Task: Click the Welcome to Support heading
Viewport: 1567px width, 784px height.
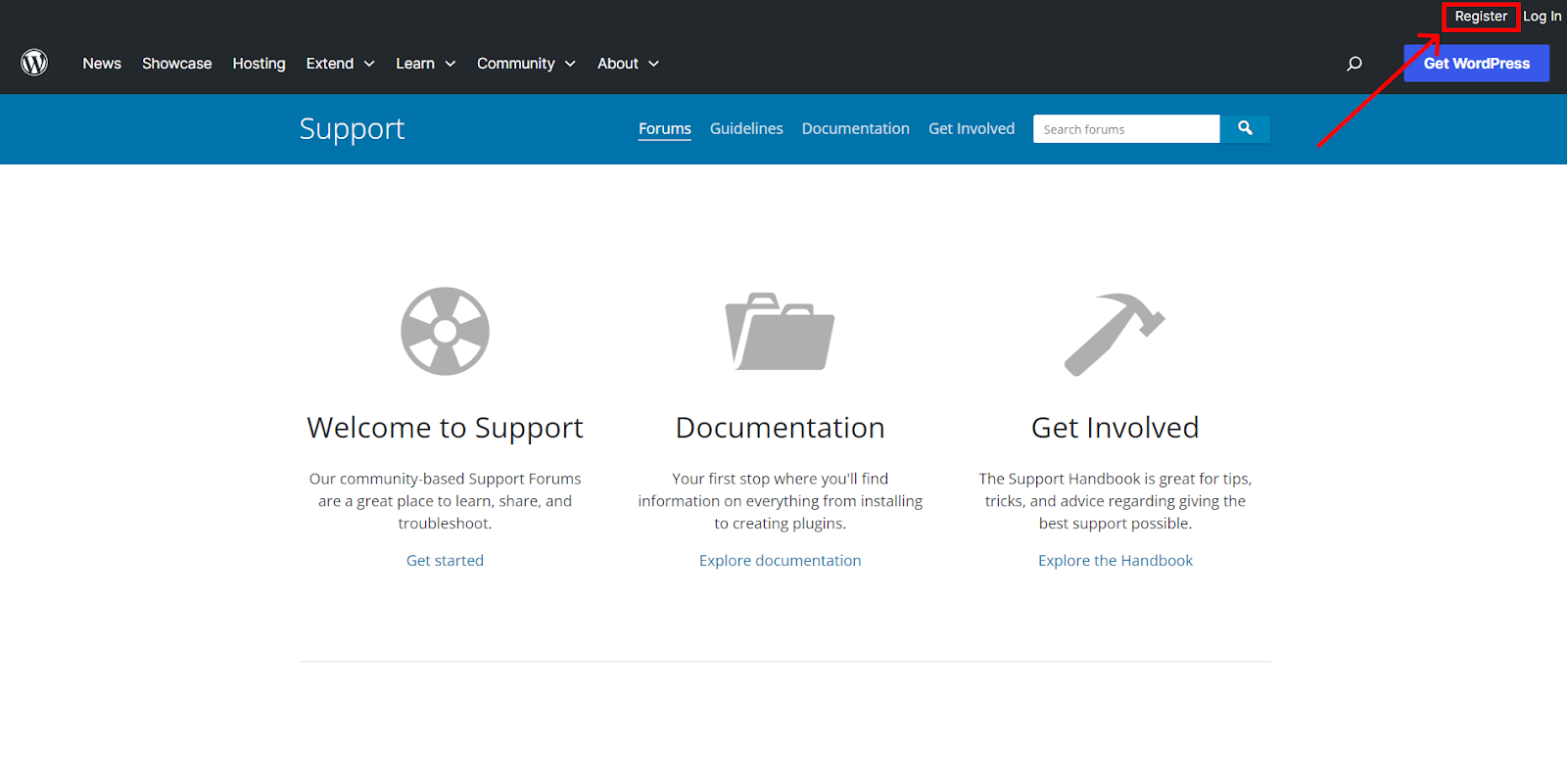Action: pos(445,428)
